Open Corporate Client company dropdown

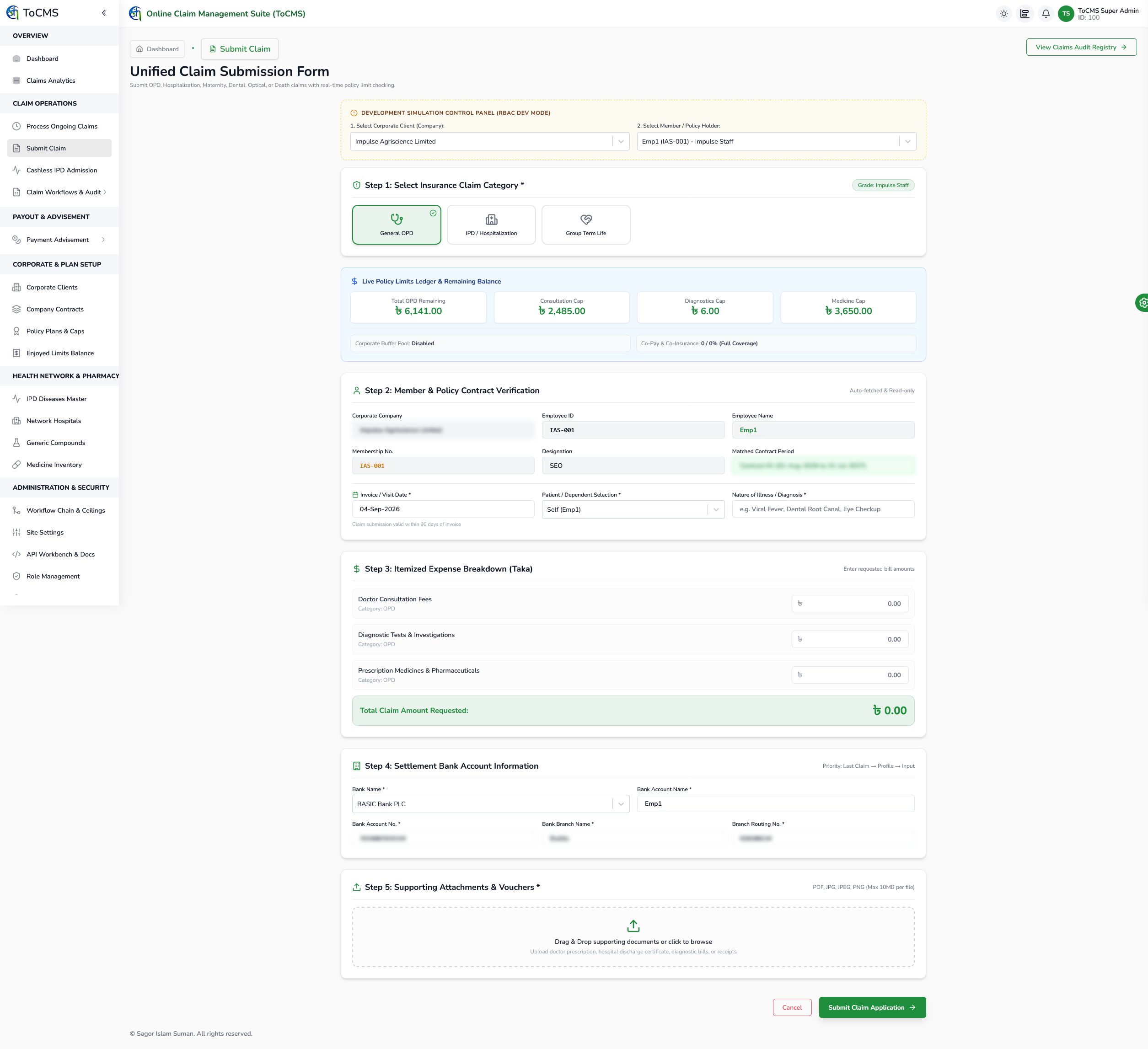point(490,141)
